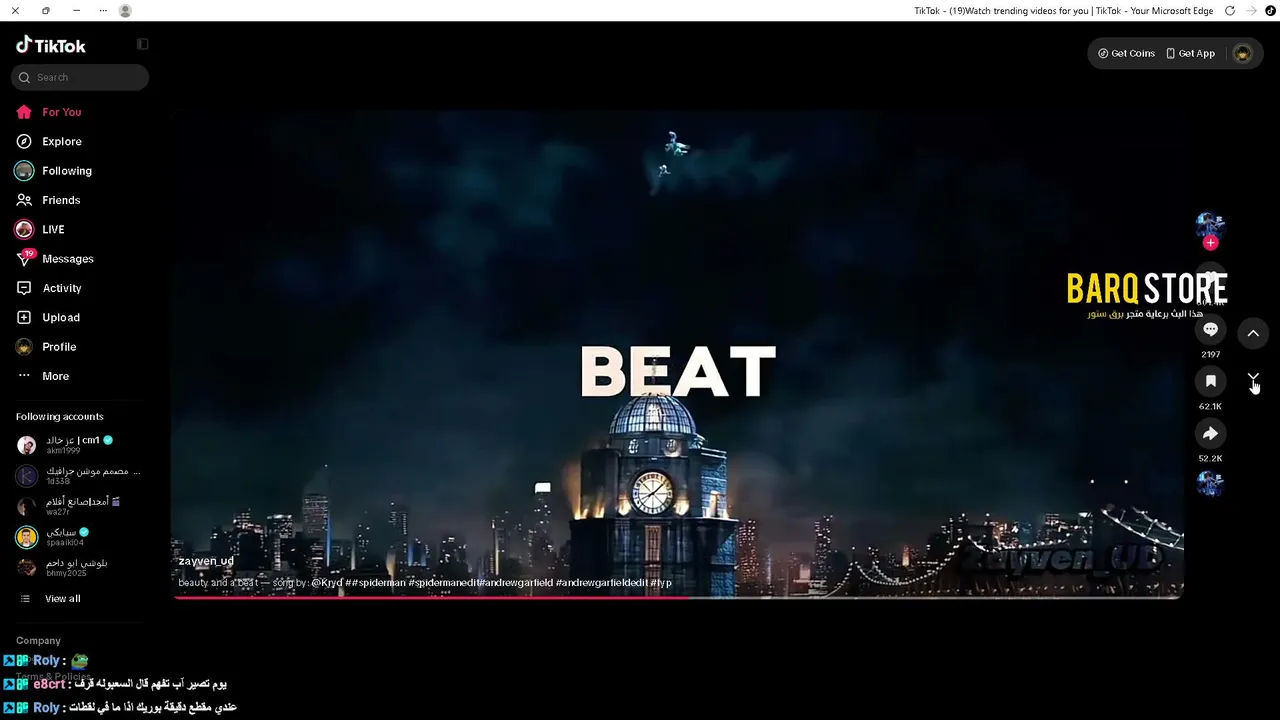Like the video with the heart icon
The width and height of the screenshot is (1280, 720).
(x=1210, y=278)
